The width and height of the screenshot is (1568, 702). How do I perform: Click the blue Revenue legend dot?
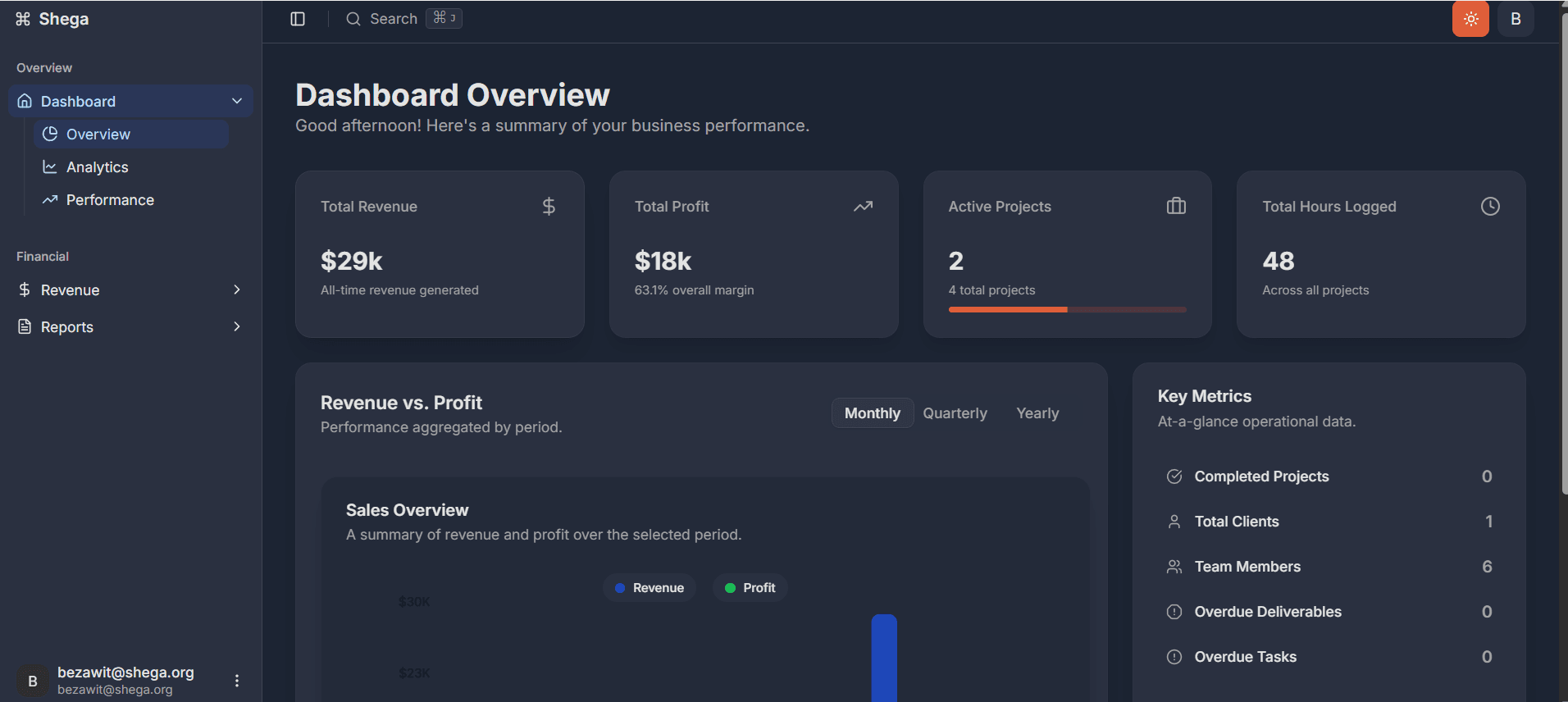[620, 588]
